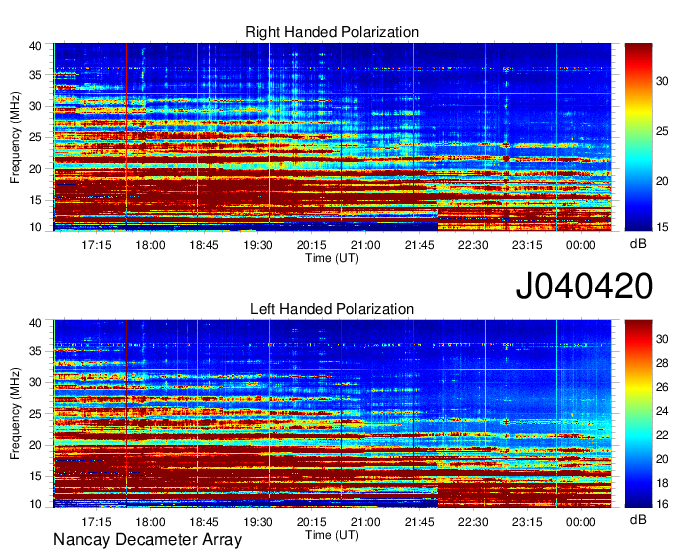Click the 20 MHz frequency tick of the Left Handed plot
Image resolution: width=680 pixels, height=552 pixels.
pos(36,445)
